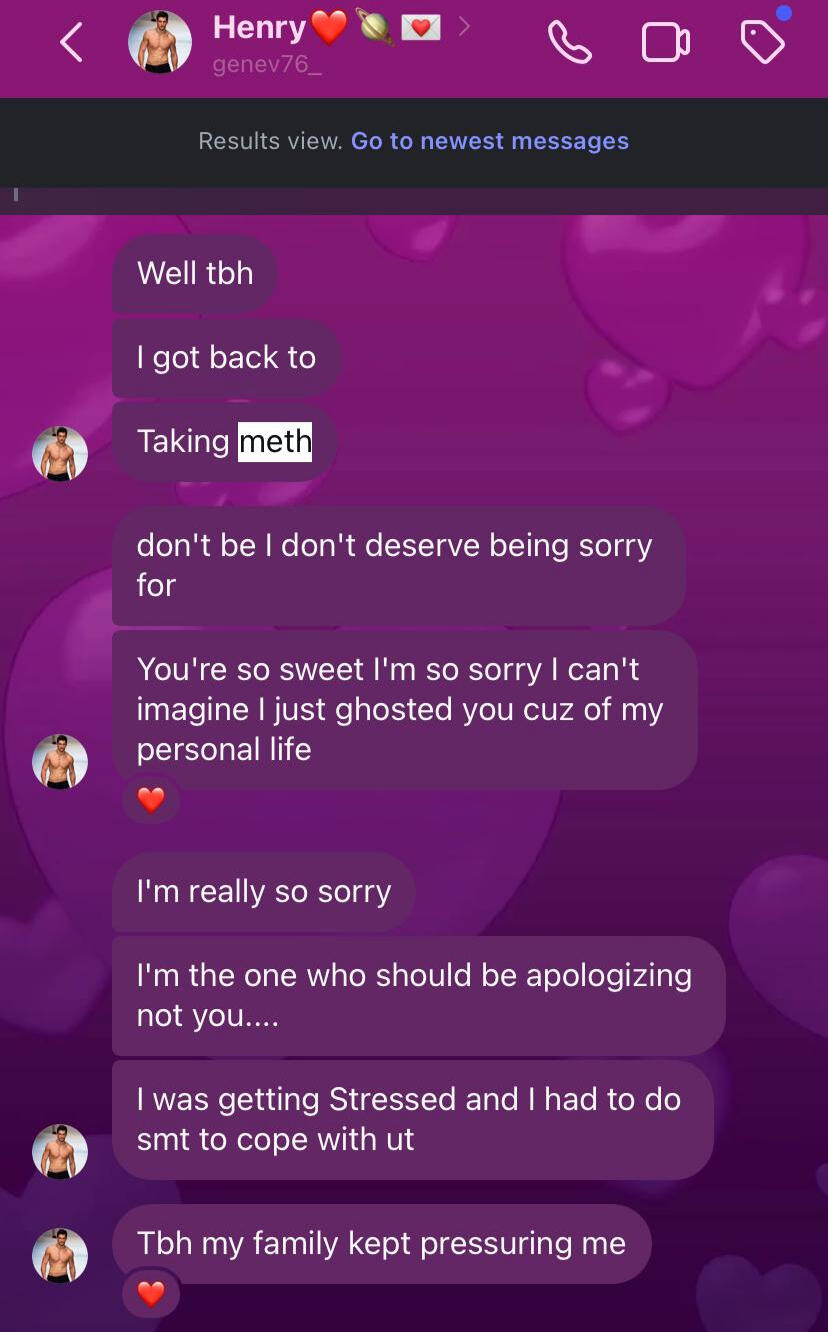828x1332 pixels.
Task: Open Henry's profile picture in header
Action: [x=160, y=43]
